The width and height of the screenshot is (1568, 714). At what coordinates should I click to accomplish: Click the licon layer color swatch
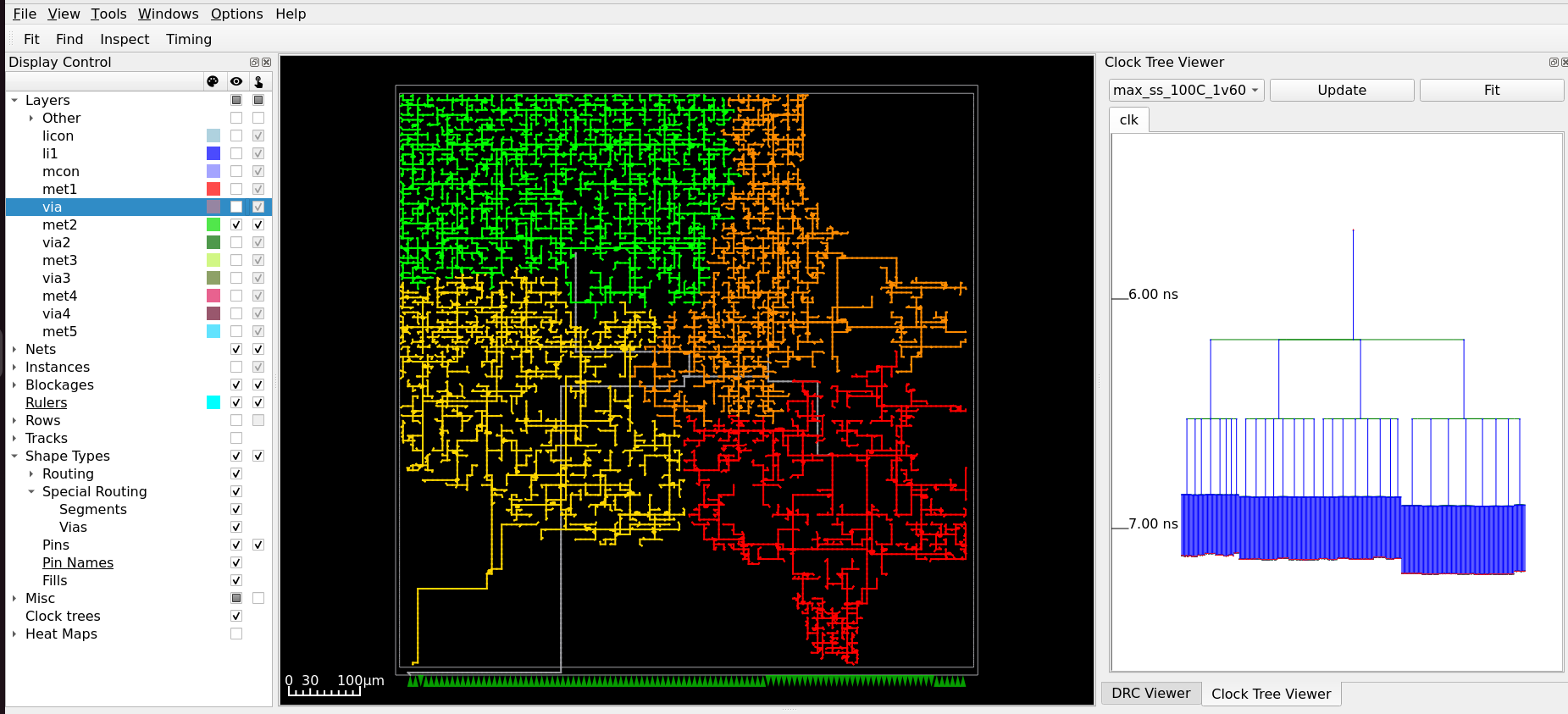(x=213, y=136)
